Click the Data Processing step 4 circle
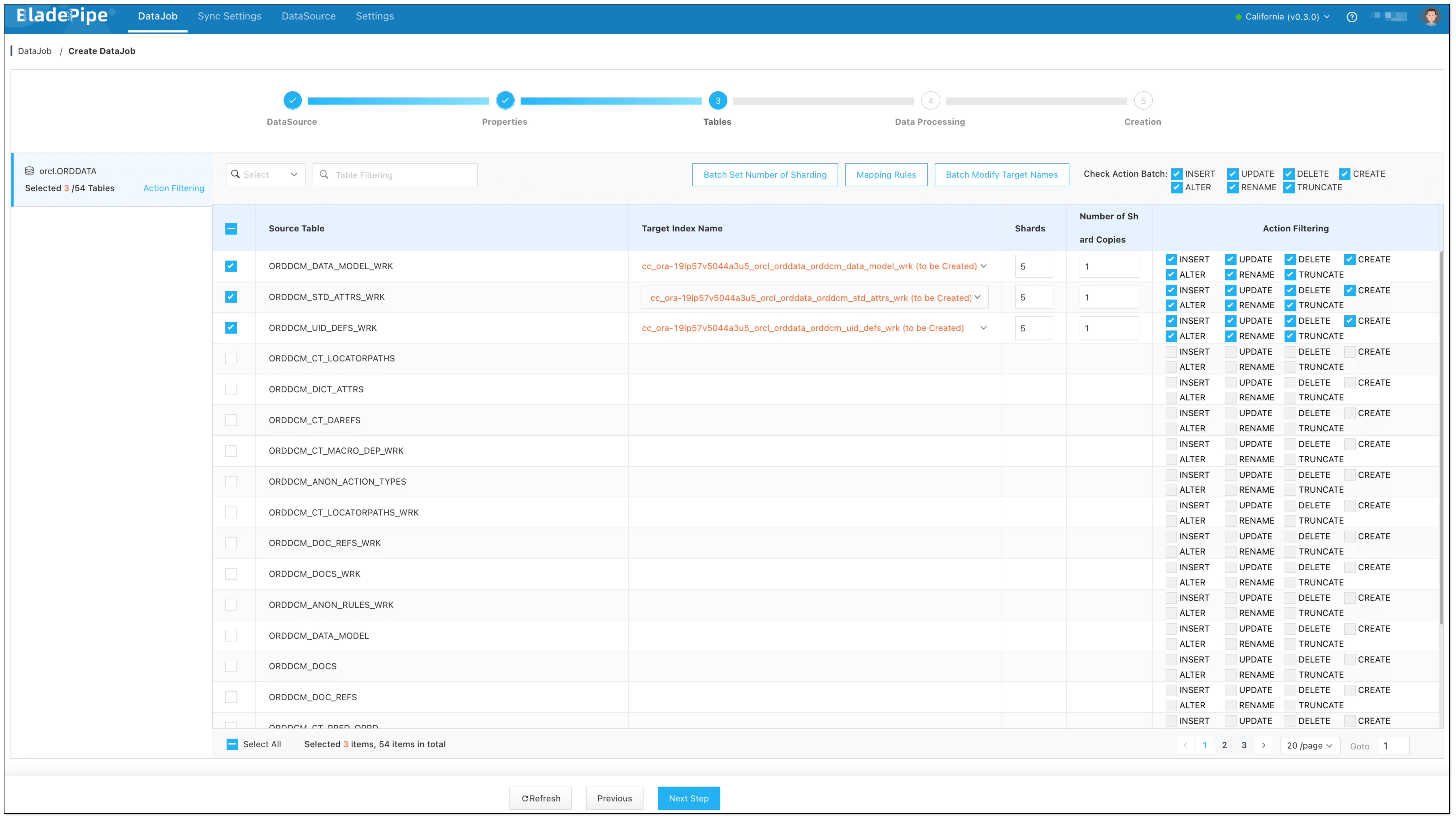The height and width of the screenshot is (820, 1456). pos(930,101)
